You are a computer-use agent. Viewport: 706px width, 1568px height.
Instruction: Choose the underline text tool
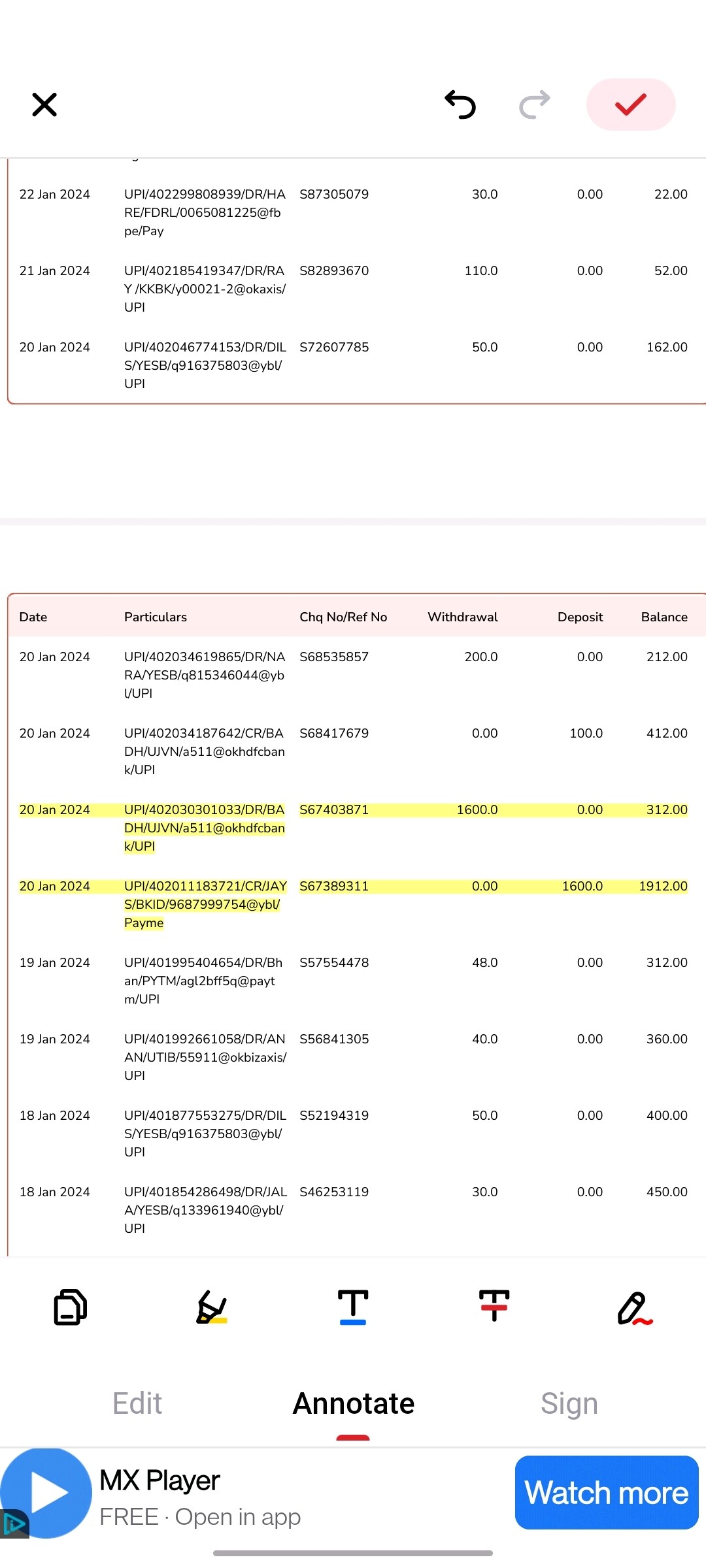tap(353, 1307)
